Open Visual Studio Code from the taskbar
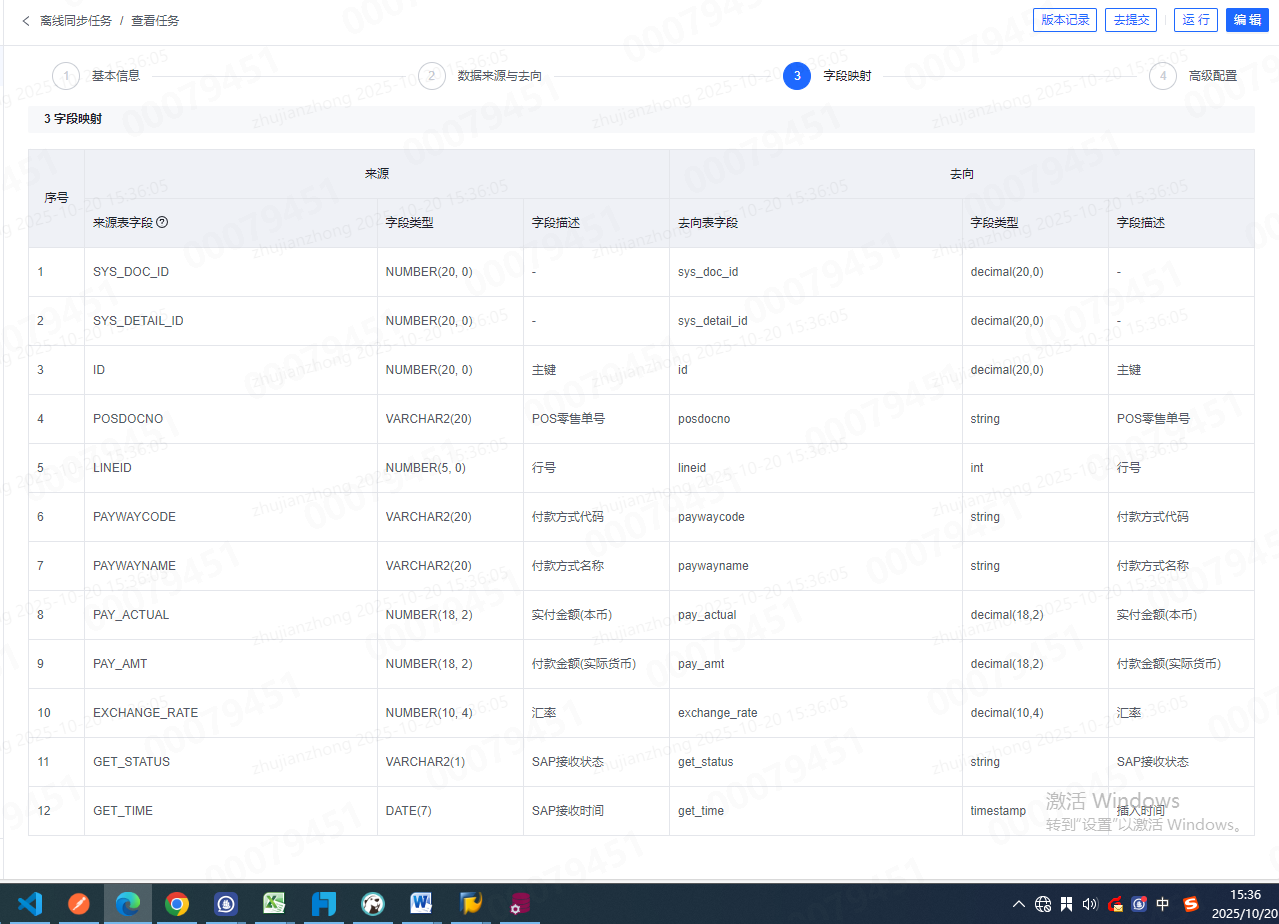This screenshot has height=924, width=1279. tap(30, 904)
